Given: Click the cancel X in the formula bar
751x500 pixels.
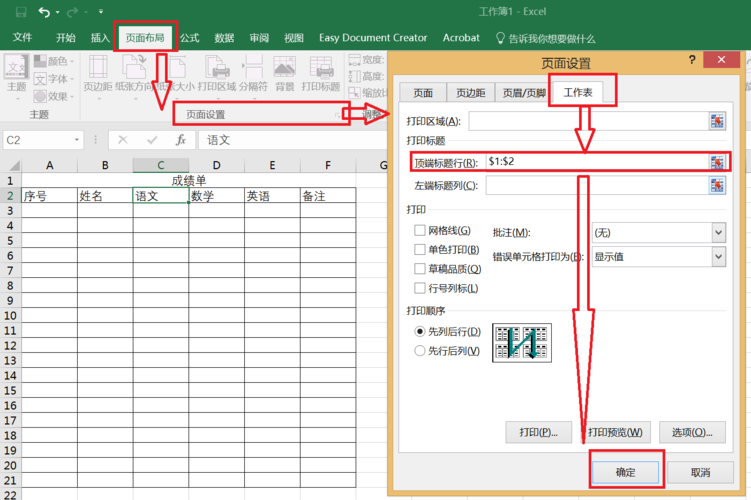Looking at the screenshot, I should click(123, 140).
